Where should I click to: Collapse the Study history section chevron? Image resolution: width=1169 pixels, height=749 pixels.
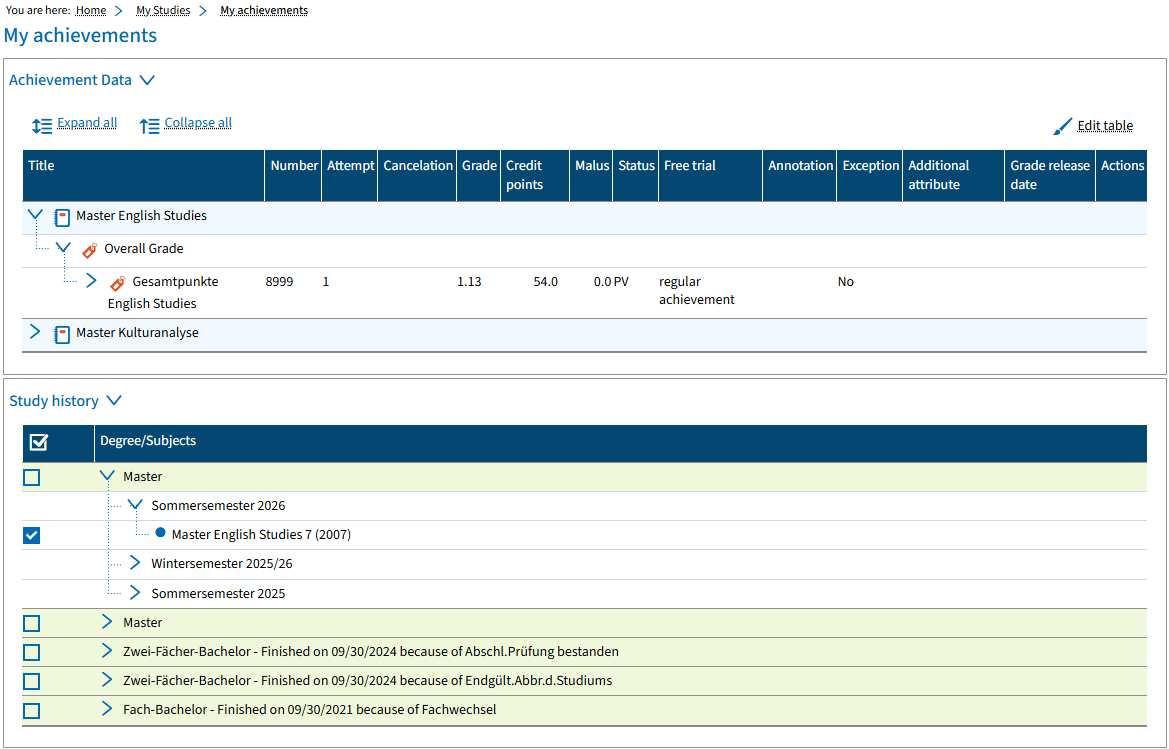[x=114, y=401]
